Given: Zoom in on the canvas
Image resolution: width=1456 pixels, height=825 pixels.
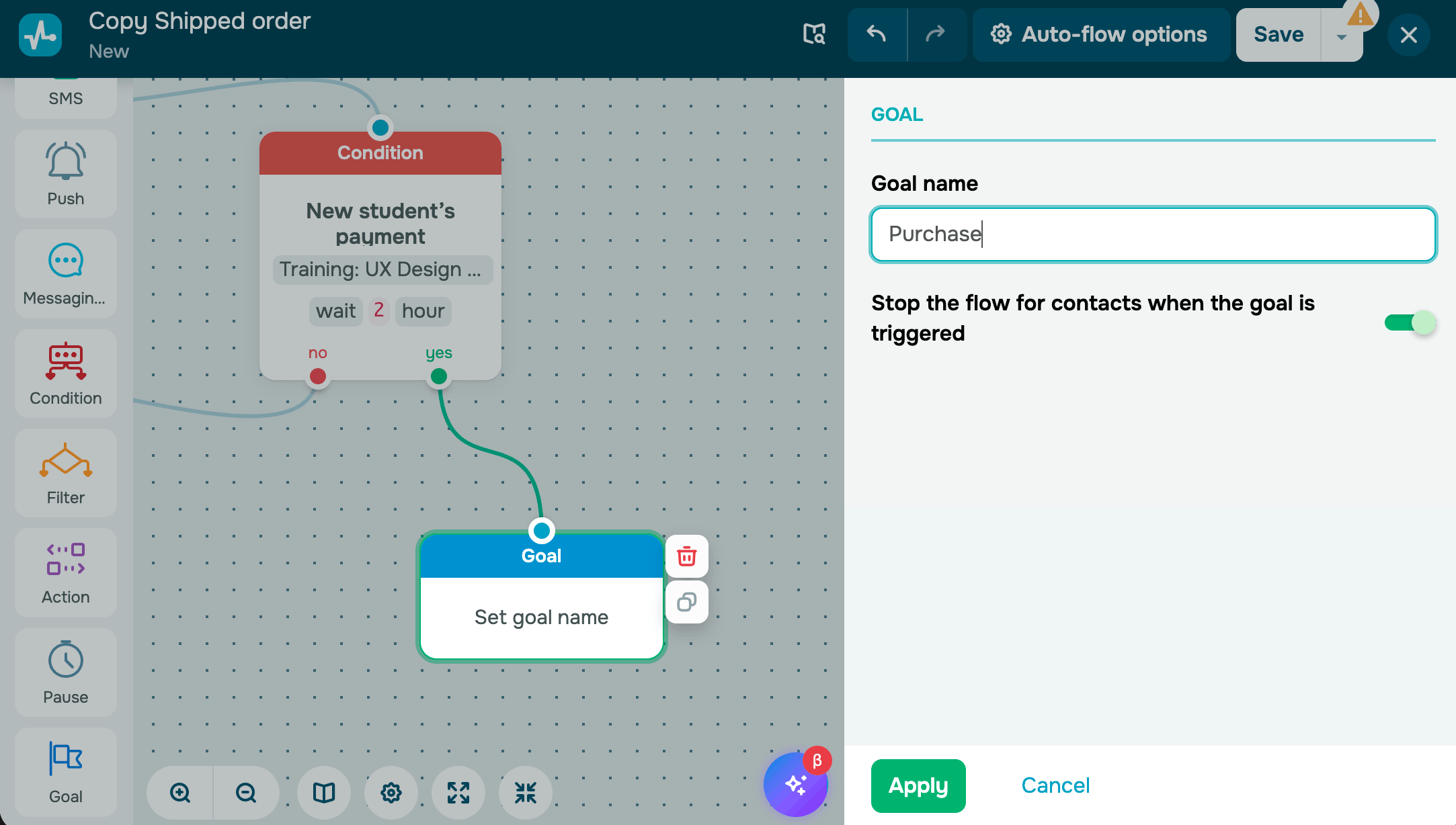Looking at the screenshot, I should [180, 793].
